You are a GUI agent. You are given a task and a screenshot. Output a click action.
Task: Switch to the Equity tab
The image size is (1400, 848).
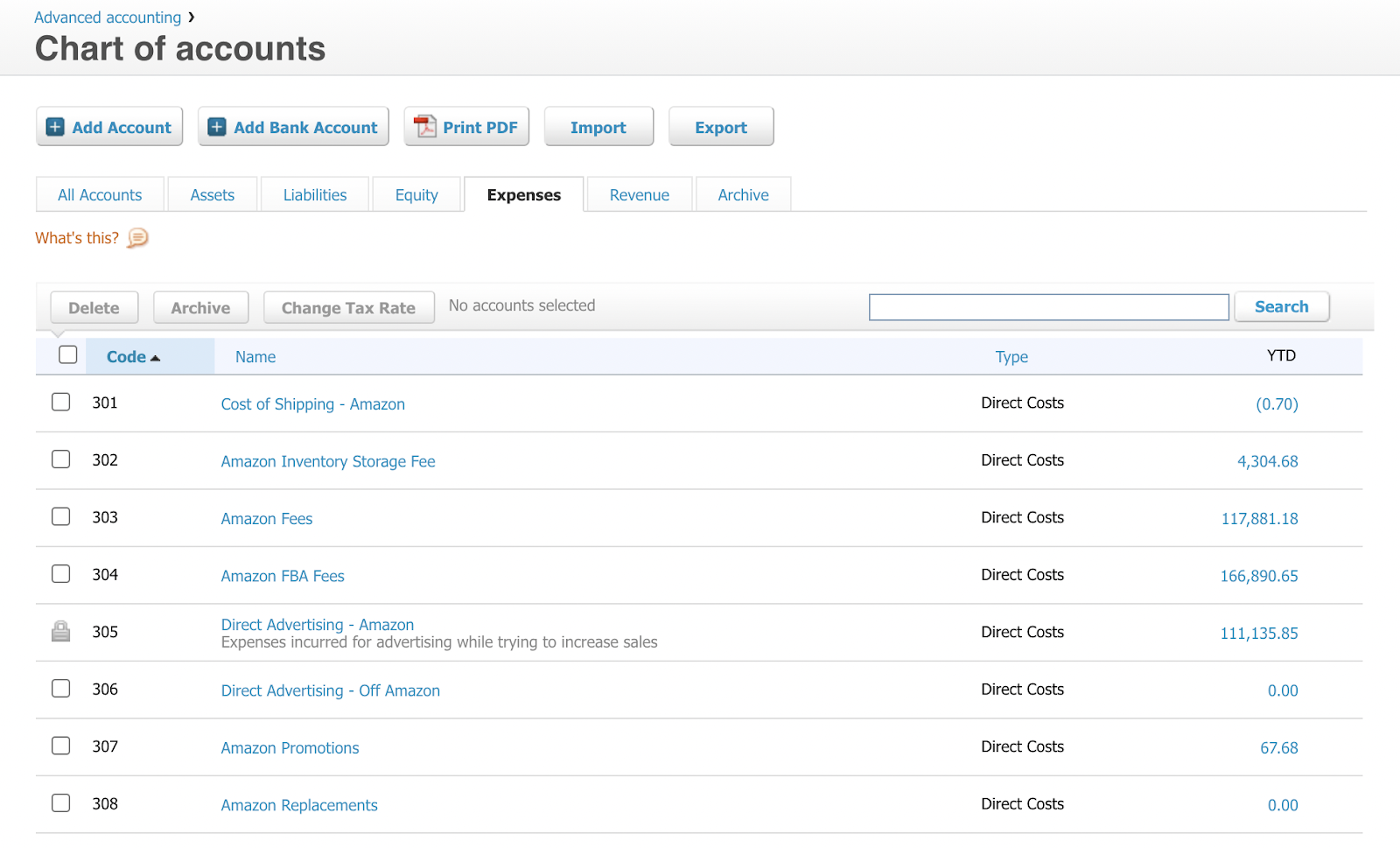416,194
